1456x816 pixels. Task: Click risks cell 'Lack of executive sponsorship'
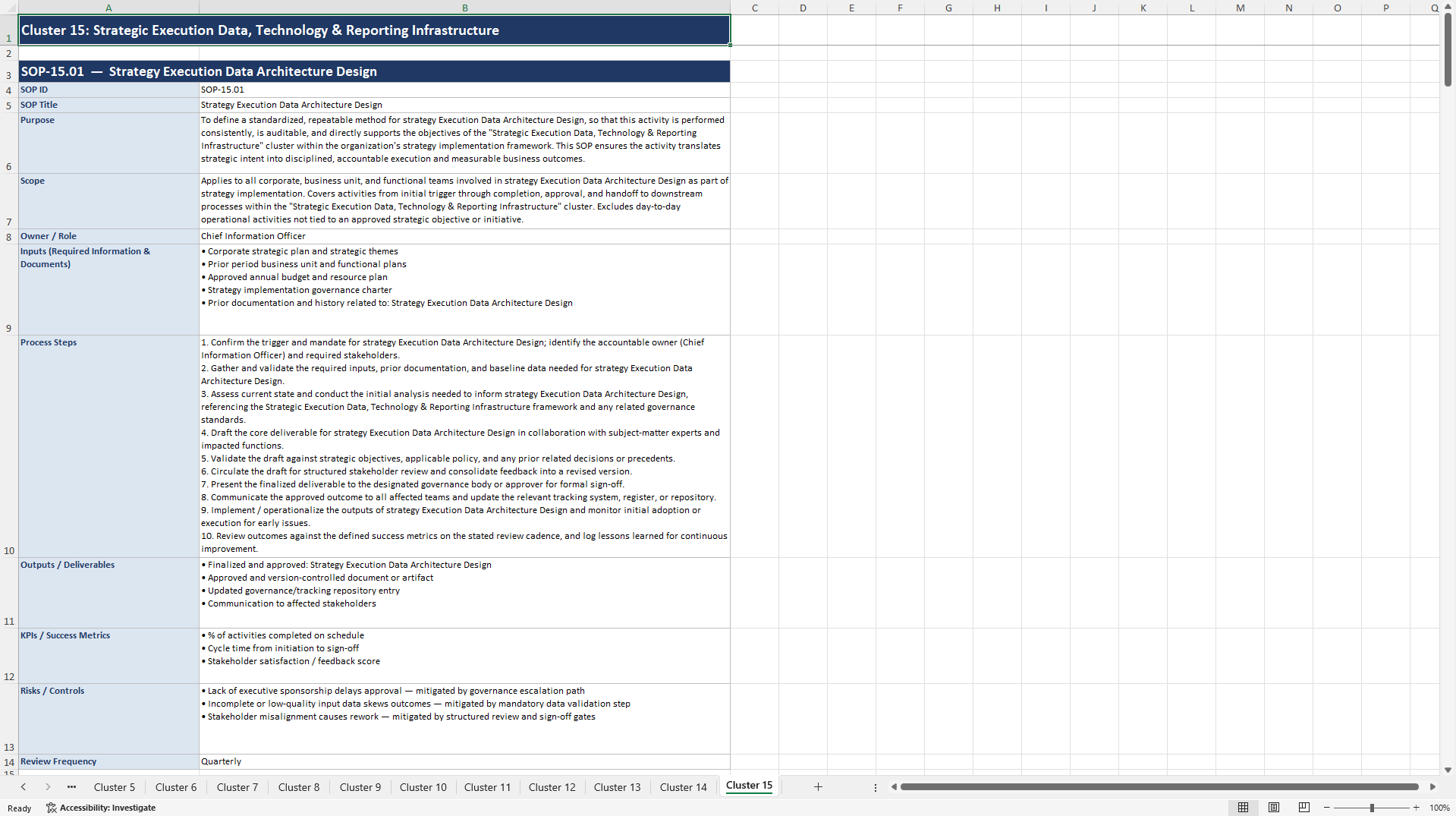[464, 719]
